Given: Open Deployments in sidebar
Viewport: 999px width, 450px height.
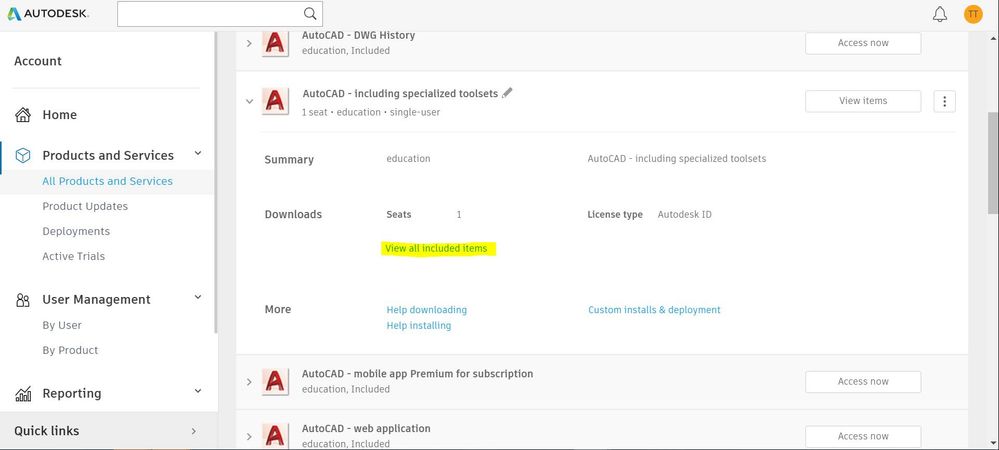Looking at the screenshot, I should click(76, 231).
